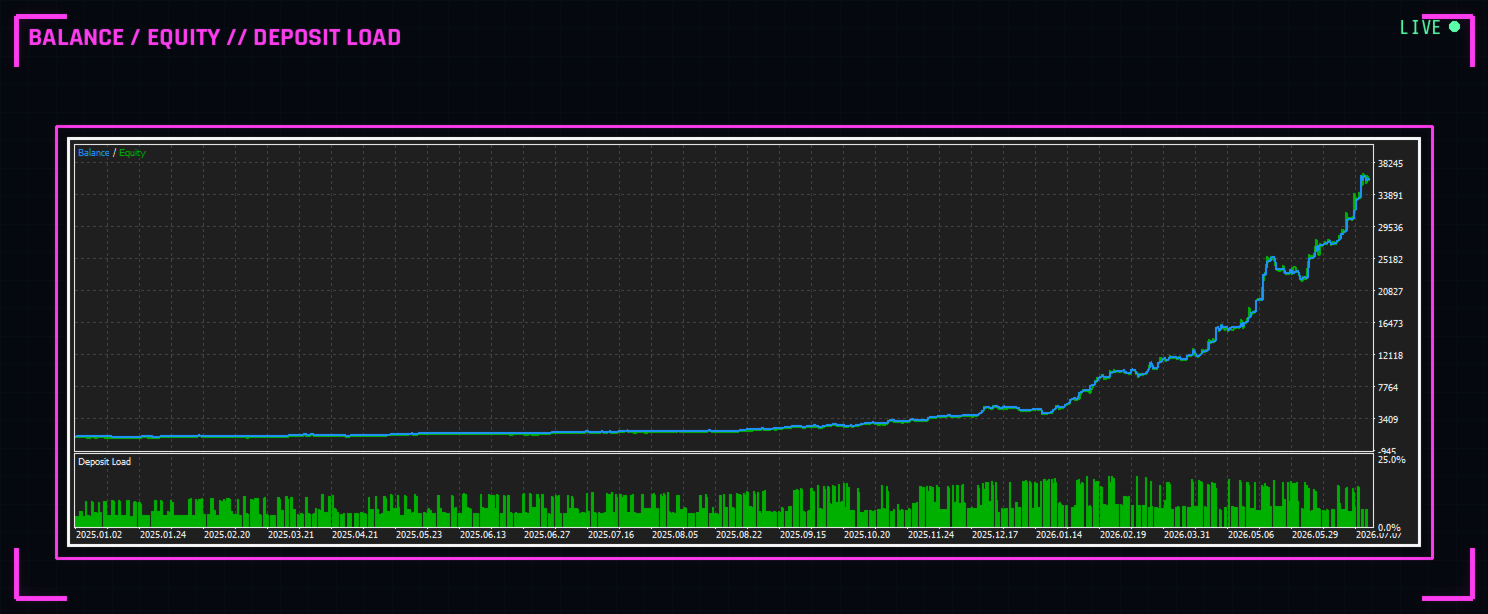Click the 2025.01.24 date label
Screen dimensions: 1488x614
[163, 535]
